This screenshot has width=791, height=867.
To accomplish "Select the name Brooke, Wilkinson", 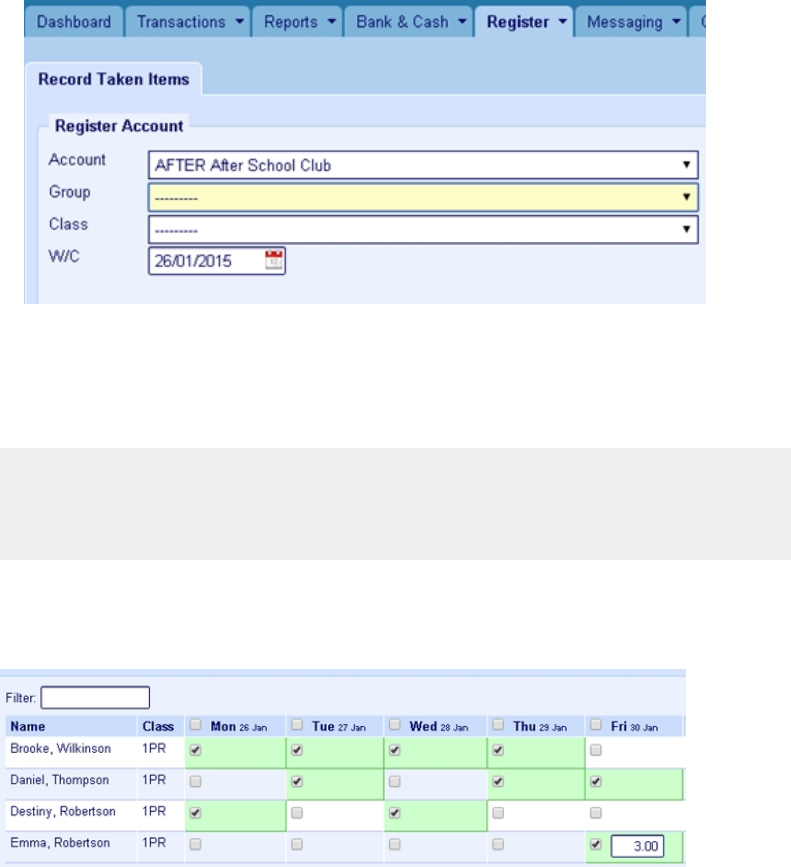I will [60, 748].
